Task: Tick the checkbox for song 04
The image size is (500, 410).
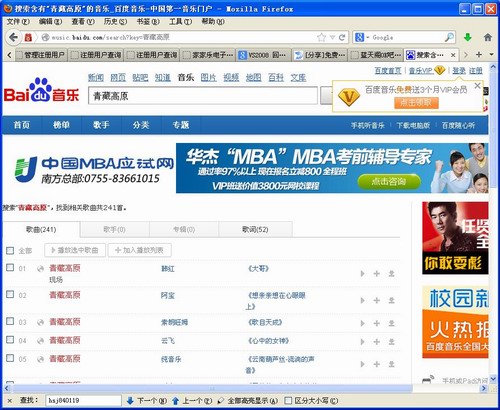Action: point(10,339)
